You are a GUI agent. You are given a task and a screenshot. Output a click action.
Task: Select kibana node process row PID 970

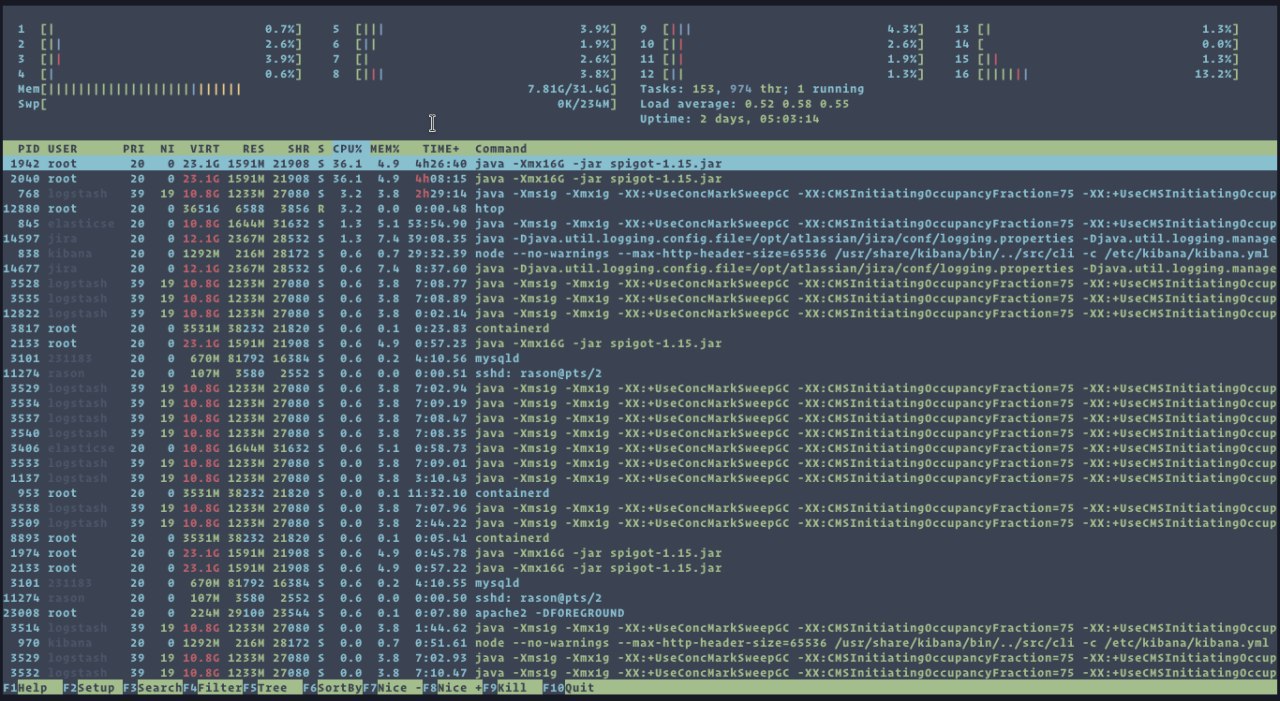640,643
